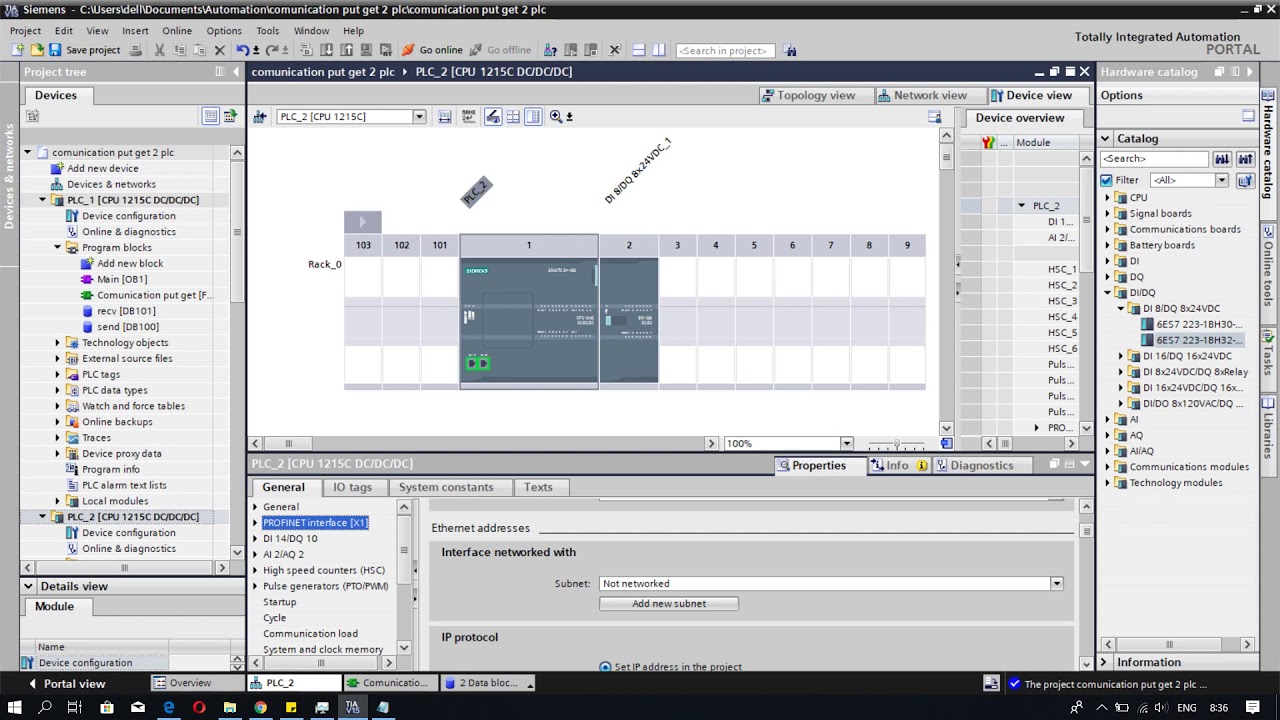The width and height of the screenshot is (1280, 720).
Task: Expand PLC tags under PLC_1
Action: [x=57, y=375]
